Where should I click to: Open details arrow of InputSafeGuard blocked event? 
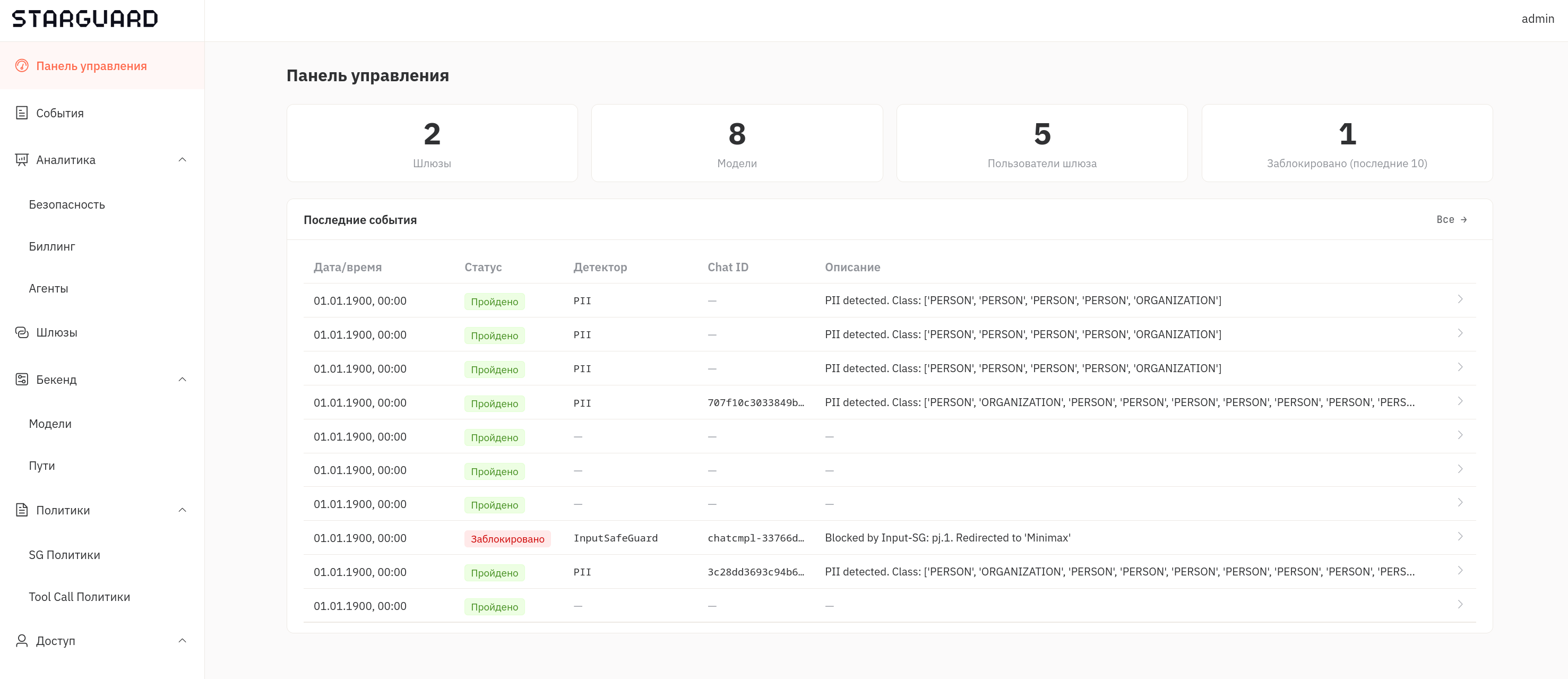click(x=1460, y=537)
